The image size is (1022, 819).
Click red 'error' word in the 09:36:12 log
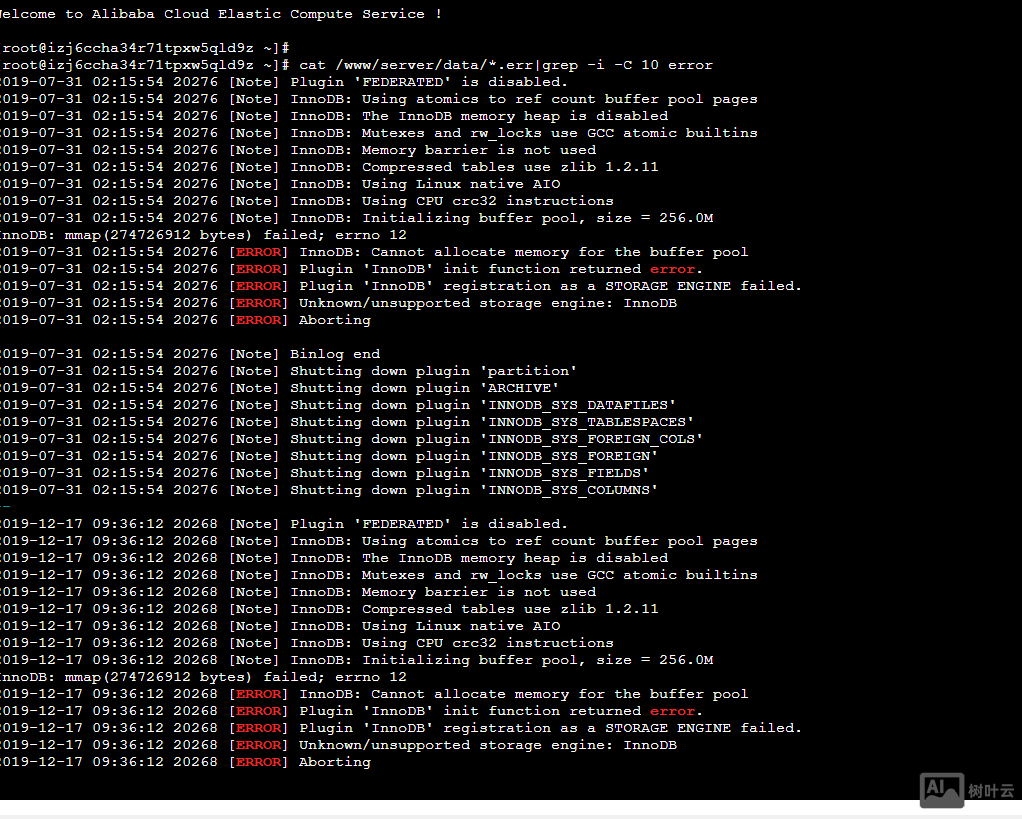(x=672, y=711)
